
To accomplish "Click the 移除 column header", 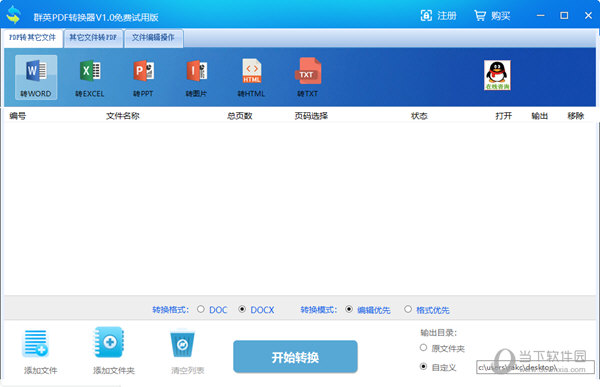I will (x=576, y=116).
